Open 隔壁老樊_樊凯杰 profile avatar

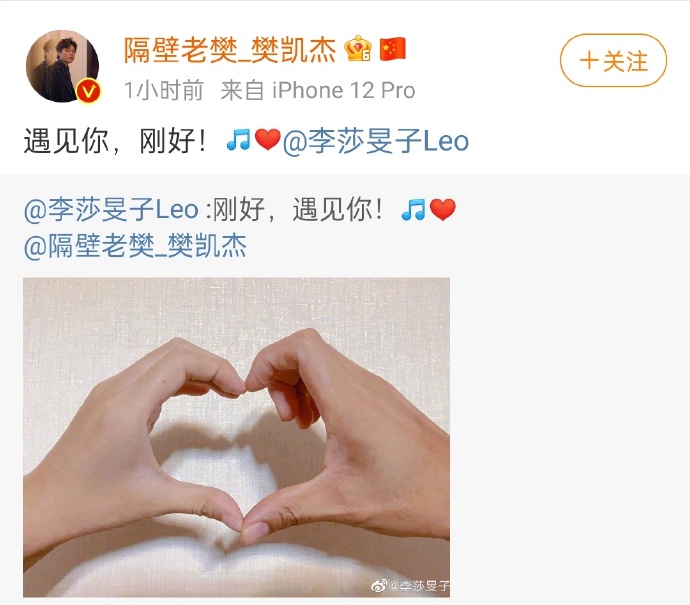pyautogui.click(x=62, y=66)
